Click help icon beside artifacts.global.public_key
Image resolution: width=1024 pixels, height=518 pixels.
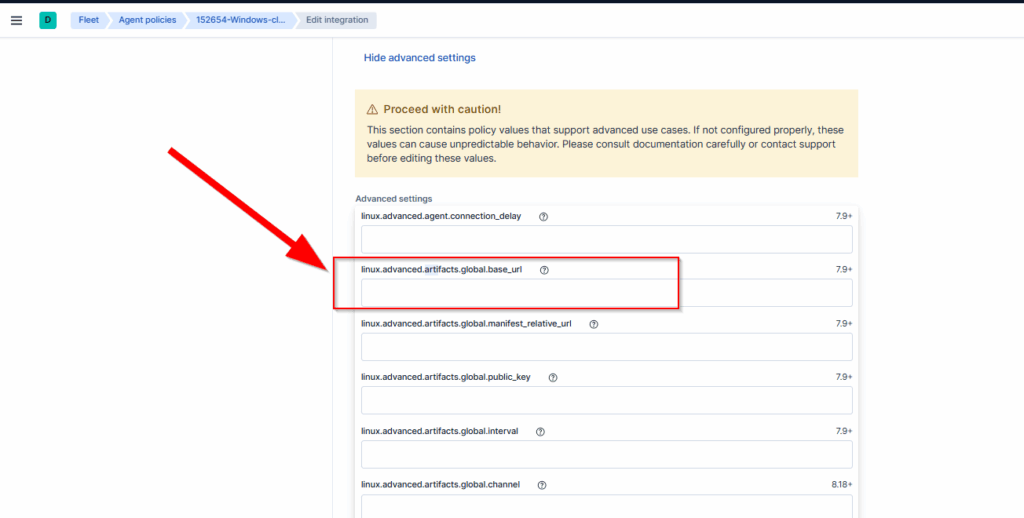(553, 378)
